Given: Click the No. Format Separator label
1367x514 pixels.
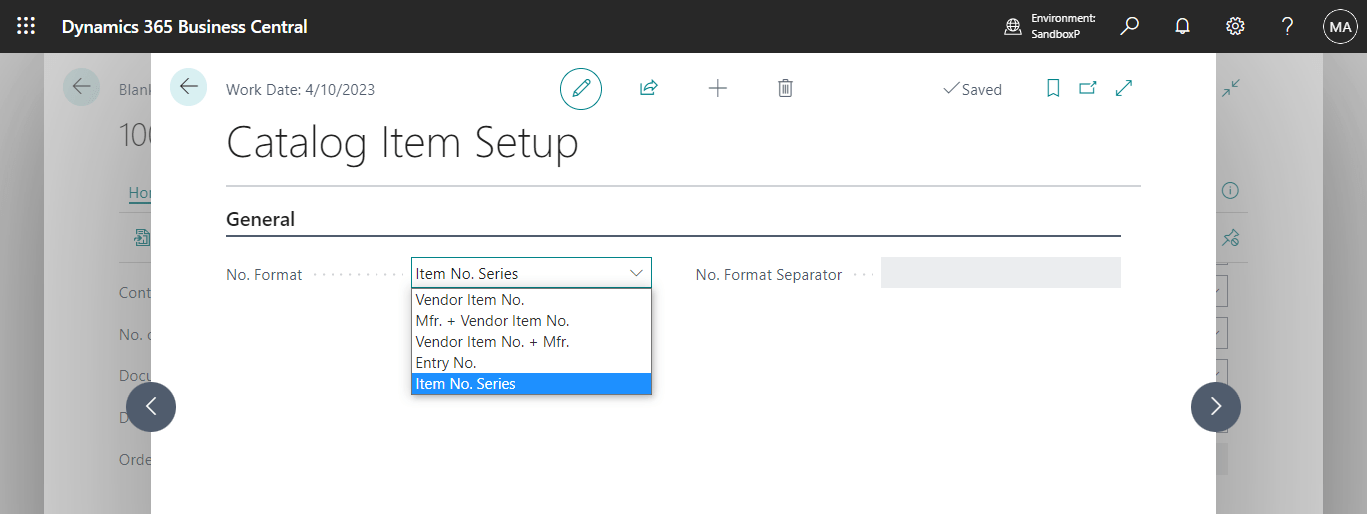Looking at the screenshot, I should [769, 274].
